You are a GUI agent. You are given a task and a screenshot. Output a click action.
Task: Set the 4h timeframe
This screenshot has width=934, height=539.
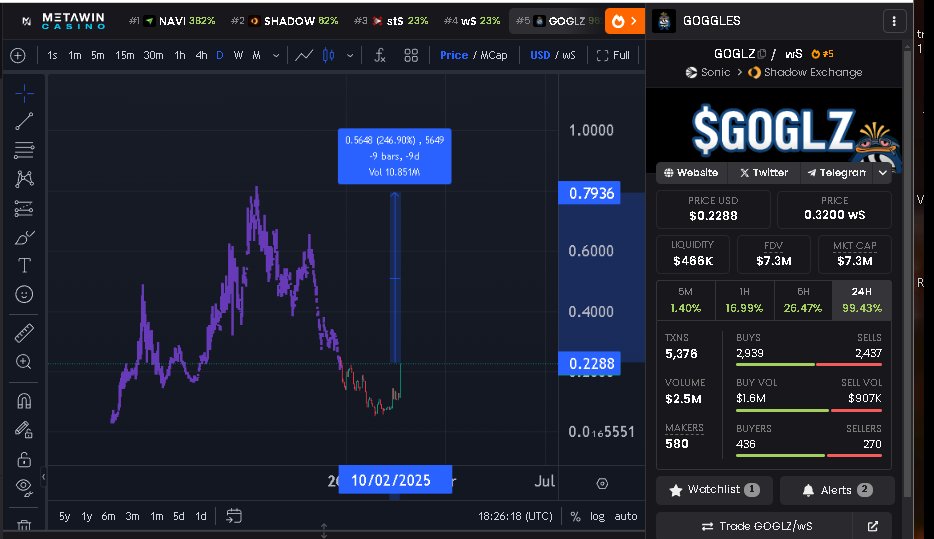click(201, 55)
